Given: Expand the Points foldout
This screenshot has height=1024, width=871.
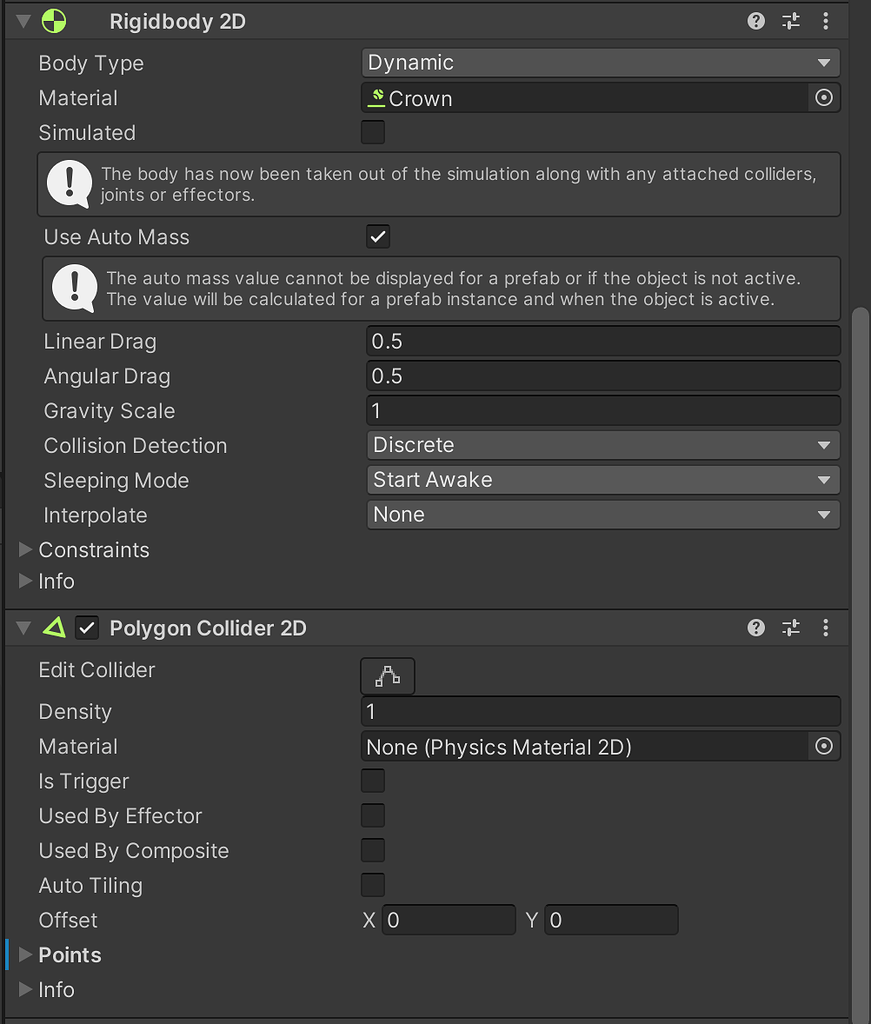Looking at the screenshot, I should 26,955.
